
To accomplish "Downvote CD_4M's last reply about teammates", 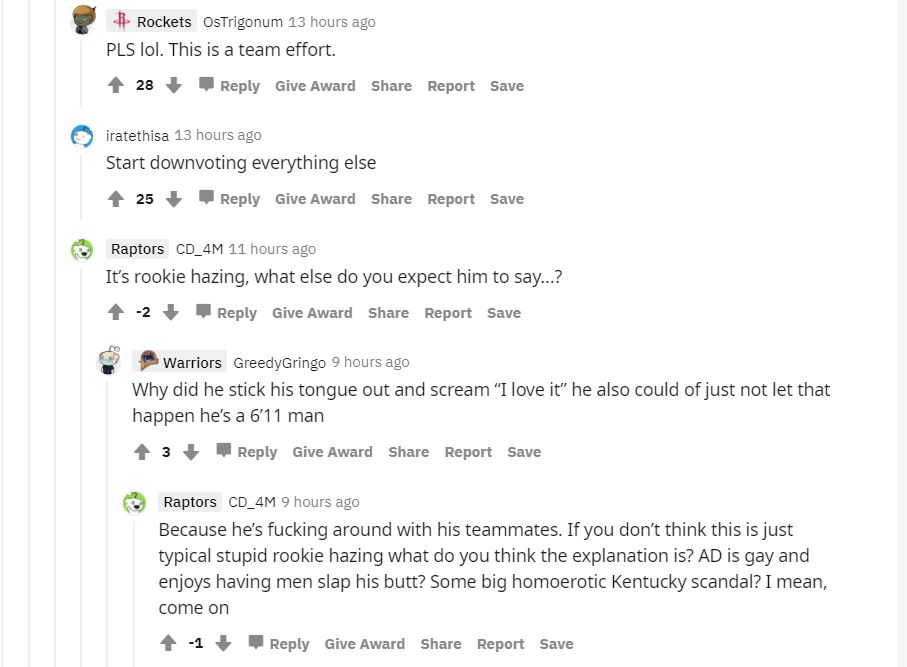I will (x=223, y=644).
